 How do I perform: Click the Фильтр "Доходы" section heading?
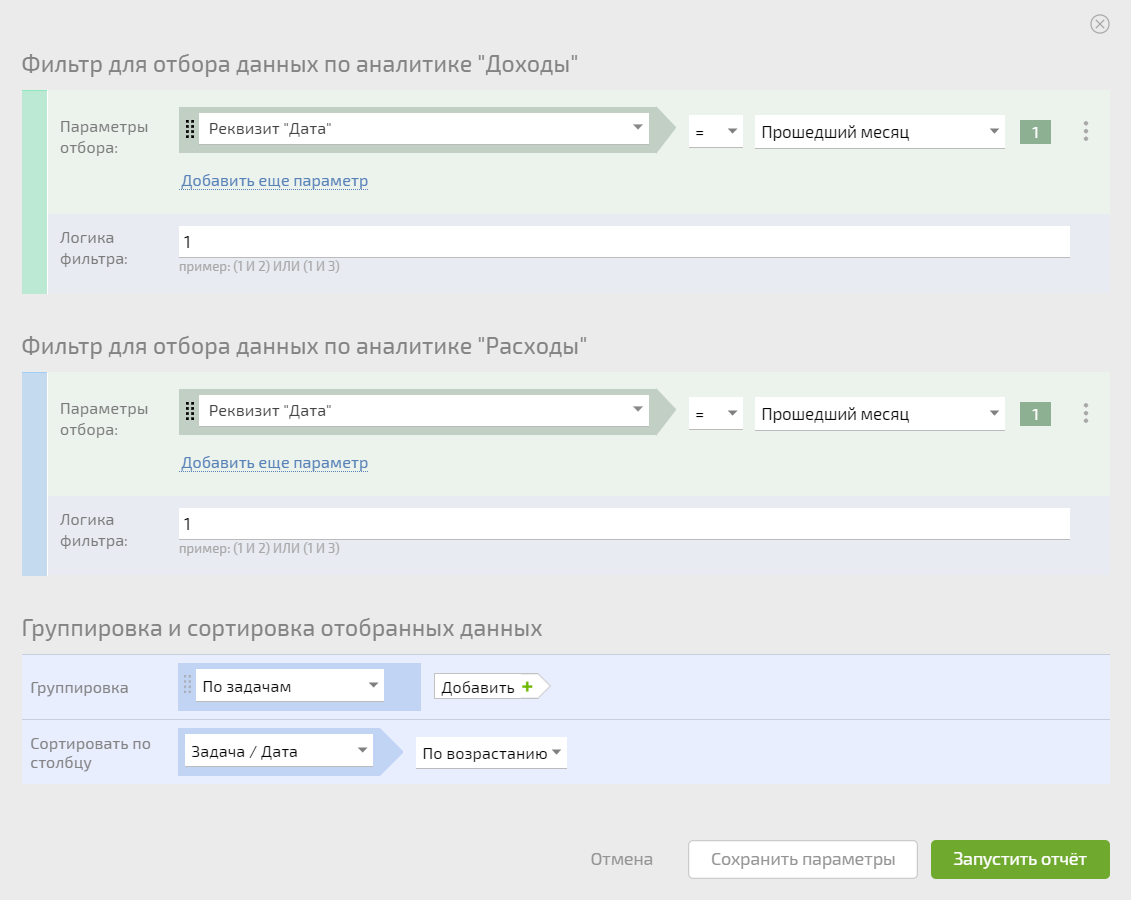pyautogui.click(x=299, y=65)
